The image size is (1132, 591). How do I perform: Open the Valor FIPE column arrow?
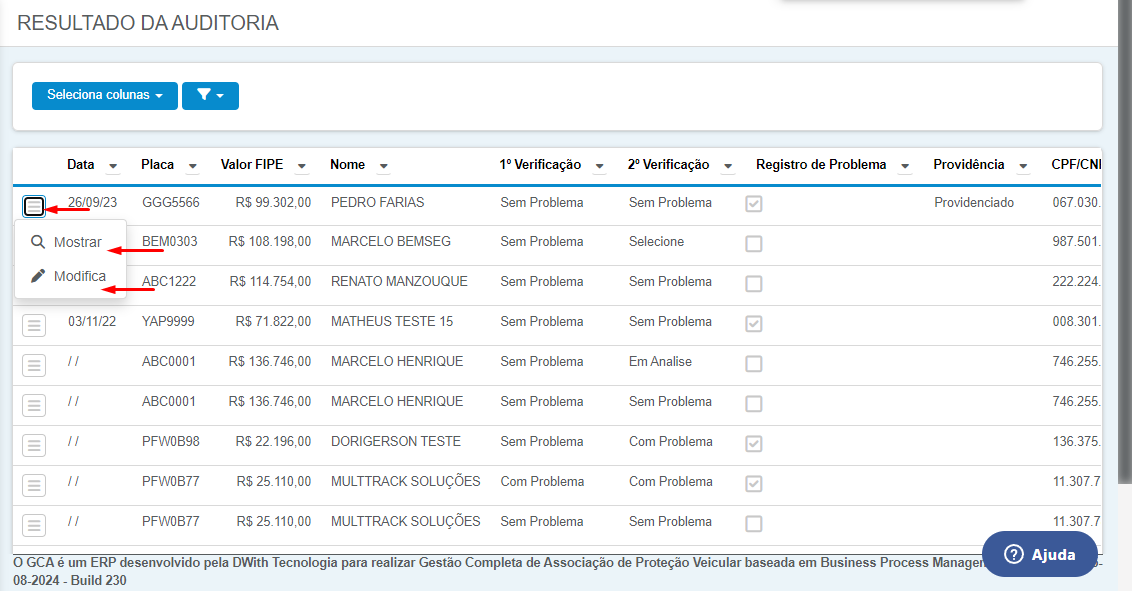click(302, 166)
